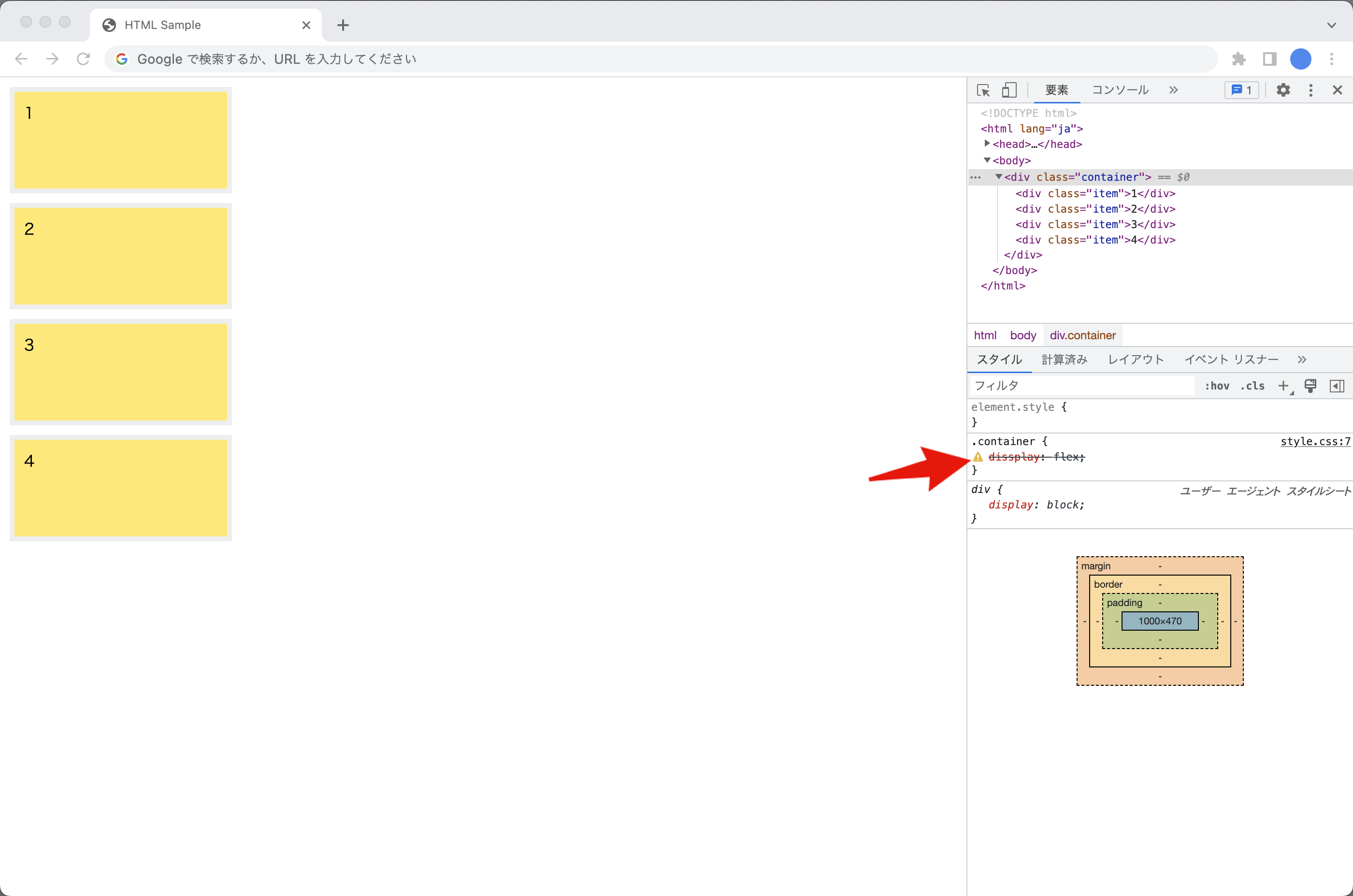The width and height of the screenshot is (1353, 896).
Task: Click the 1000×470 content box
Action: point(1159,621)
